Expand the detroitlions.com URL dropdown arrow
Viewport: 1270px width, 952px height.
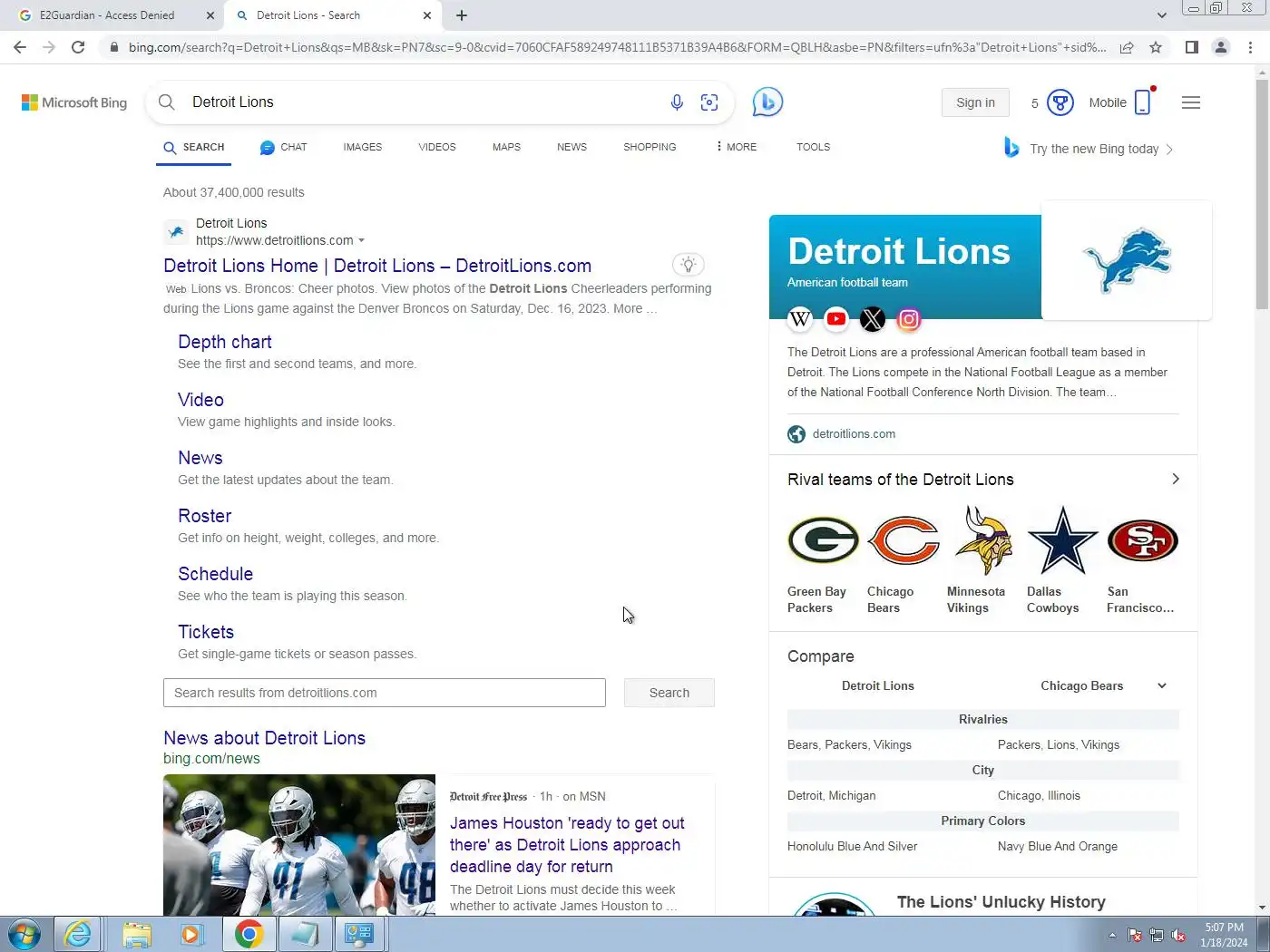362,240
